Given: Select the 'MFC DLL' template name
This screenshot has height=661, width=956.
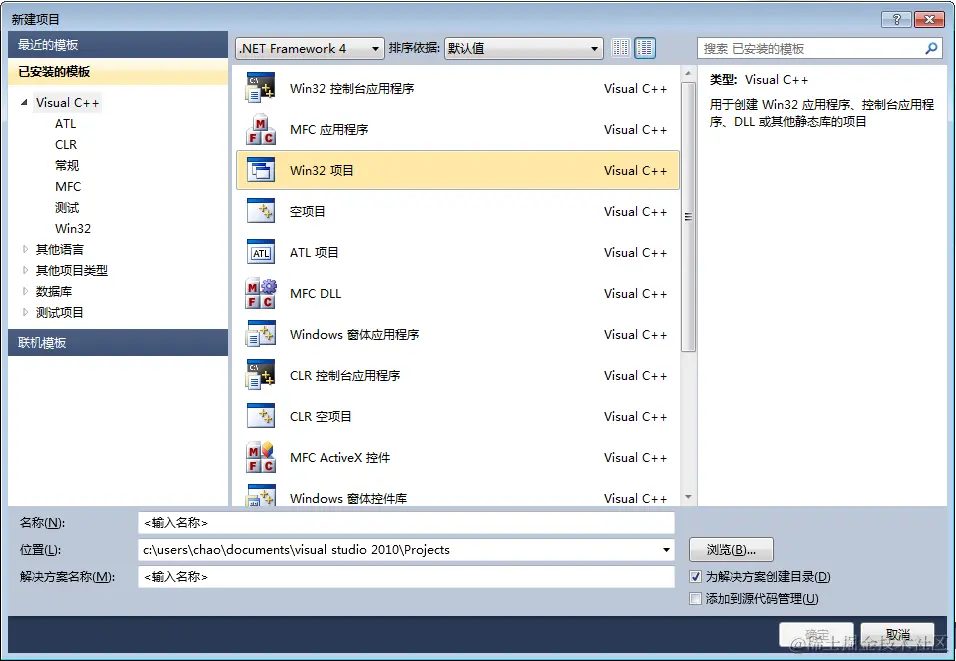Looking at the screenshot, I should coord(315,293).
